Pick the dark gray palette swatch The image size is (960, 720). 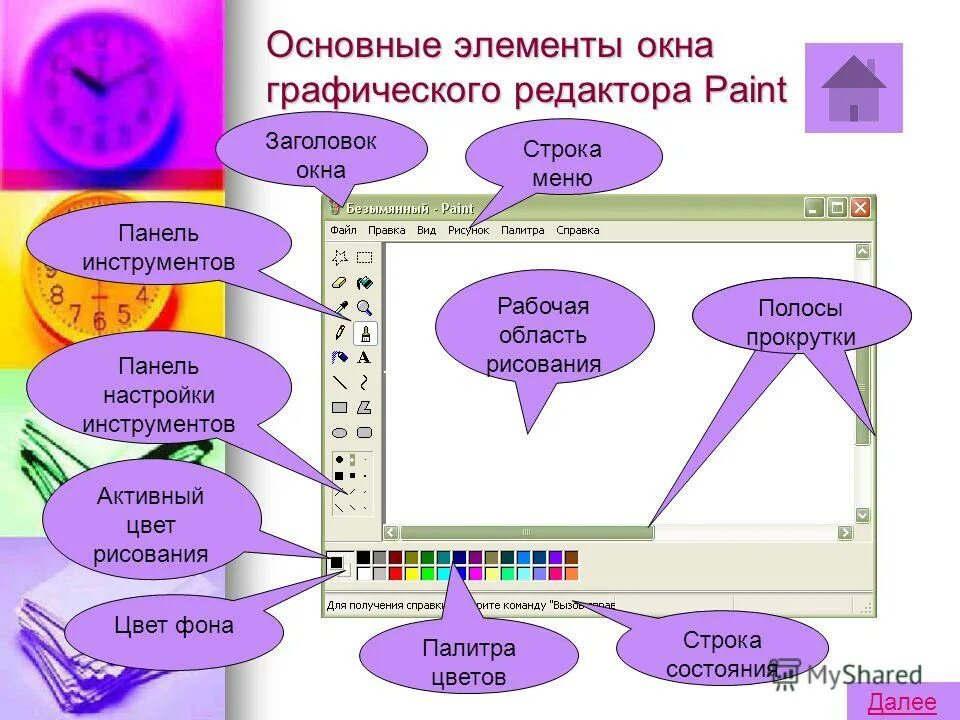(x=380, y=557)
